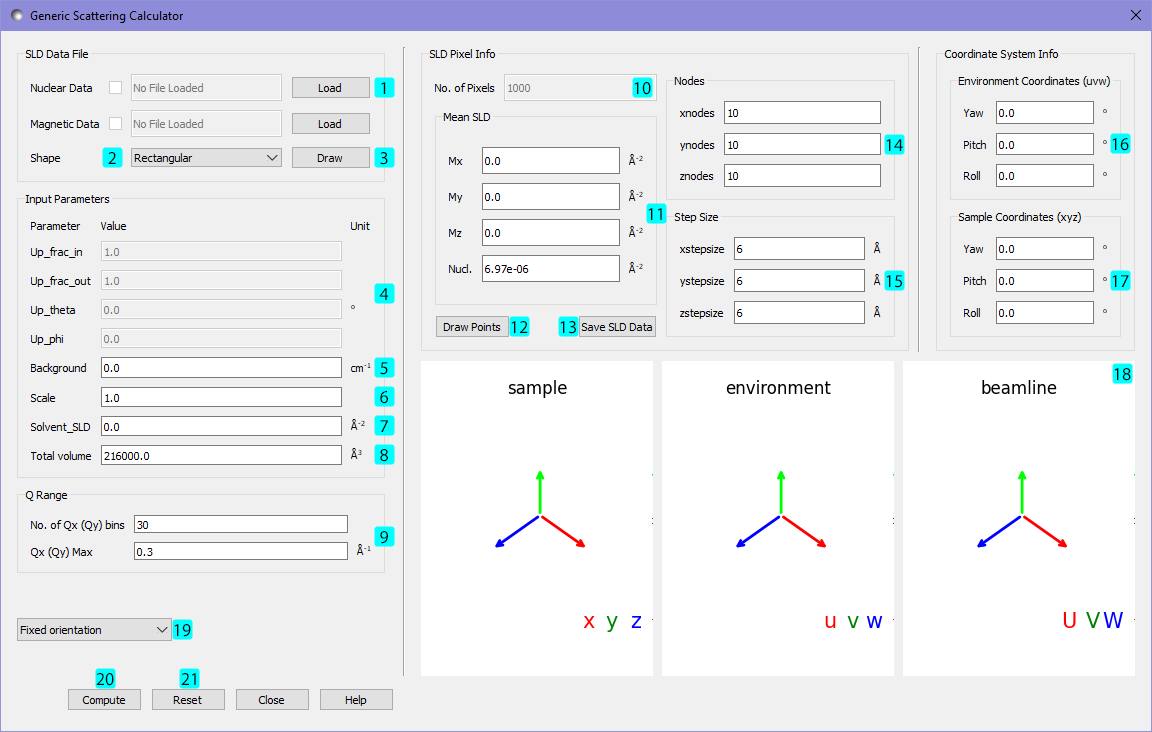Image resolution: width=1152 pixels, height=732 pixels.
Task: Load a nuclear data file
Action: (330, 88)
